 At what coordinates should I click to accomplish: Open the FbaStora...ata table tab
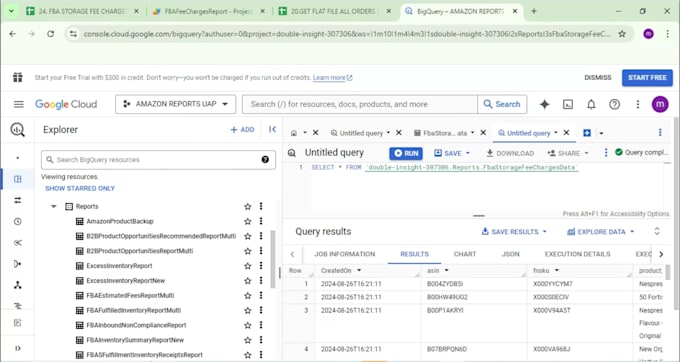coord(445,133)
